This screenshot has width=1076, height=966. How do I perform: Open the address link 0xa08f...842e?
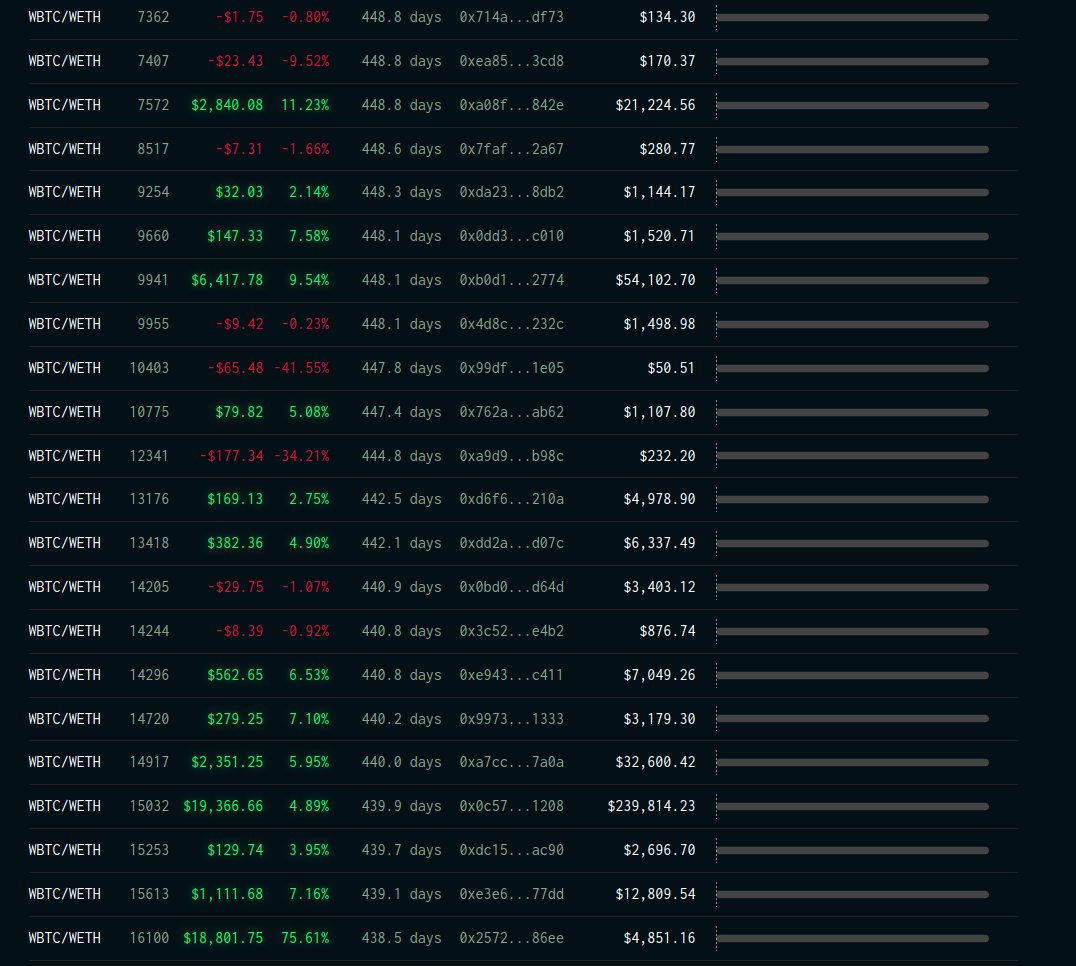(x=511, y=105)
